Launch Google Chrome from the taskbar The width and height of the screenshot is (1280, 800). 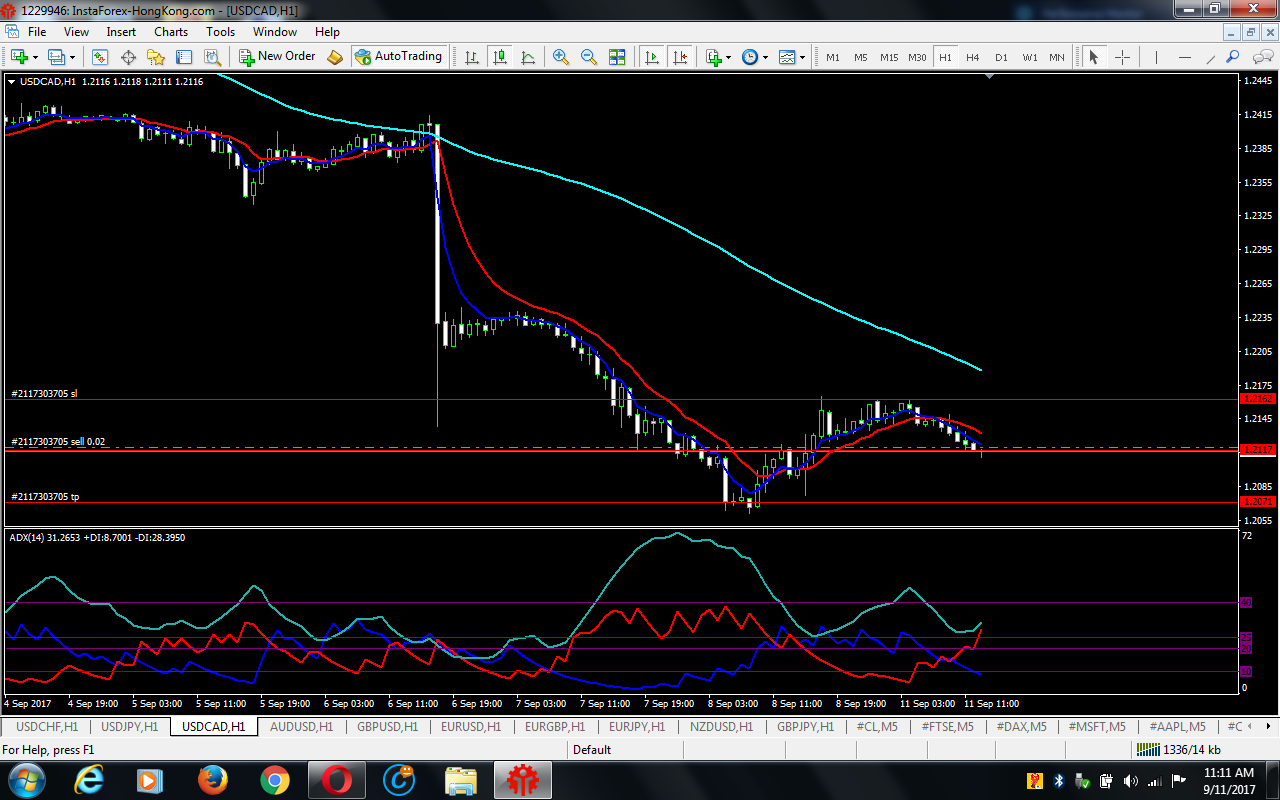click(275, 780)
